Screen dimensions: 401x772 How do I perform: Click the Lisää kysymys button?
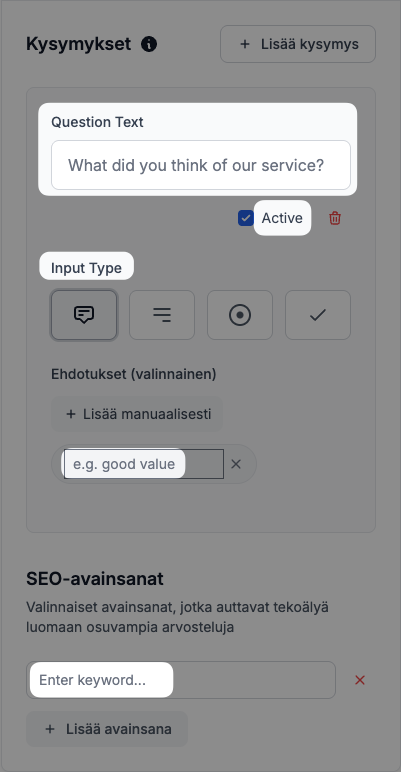coord(298,44)
